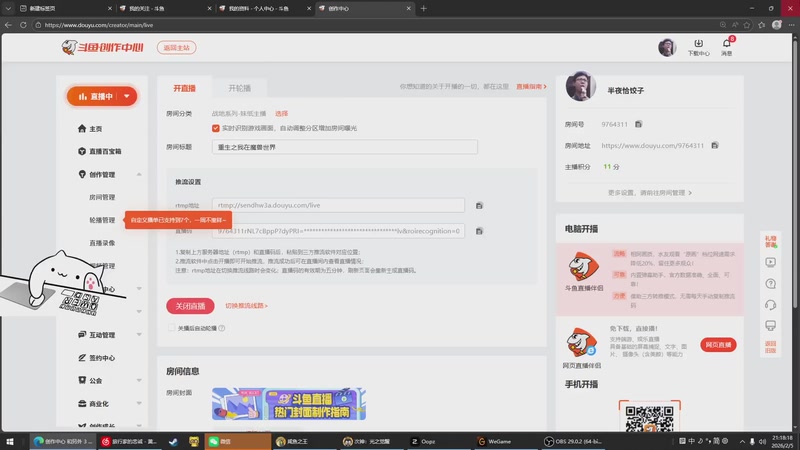The height and width of the screenshot is (450, 800).
Task: Open 下载中心 download center
Action: pos(698,47)
